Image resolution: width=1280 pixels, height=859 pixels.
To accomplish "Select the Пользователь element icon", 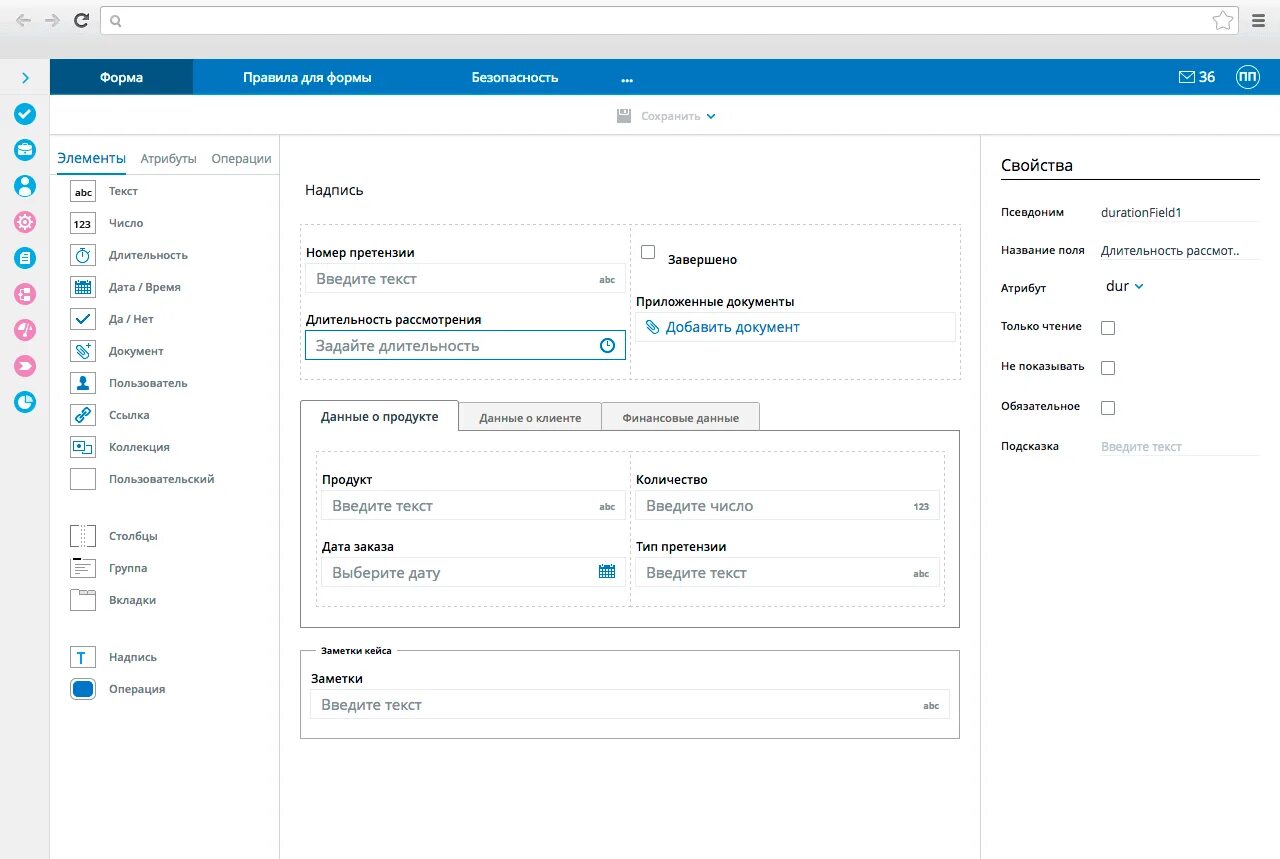I will click(x=83, y=383).
